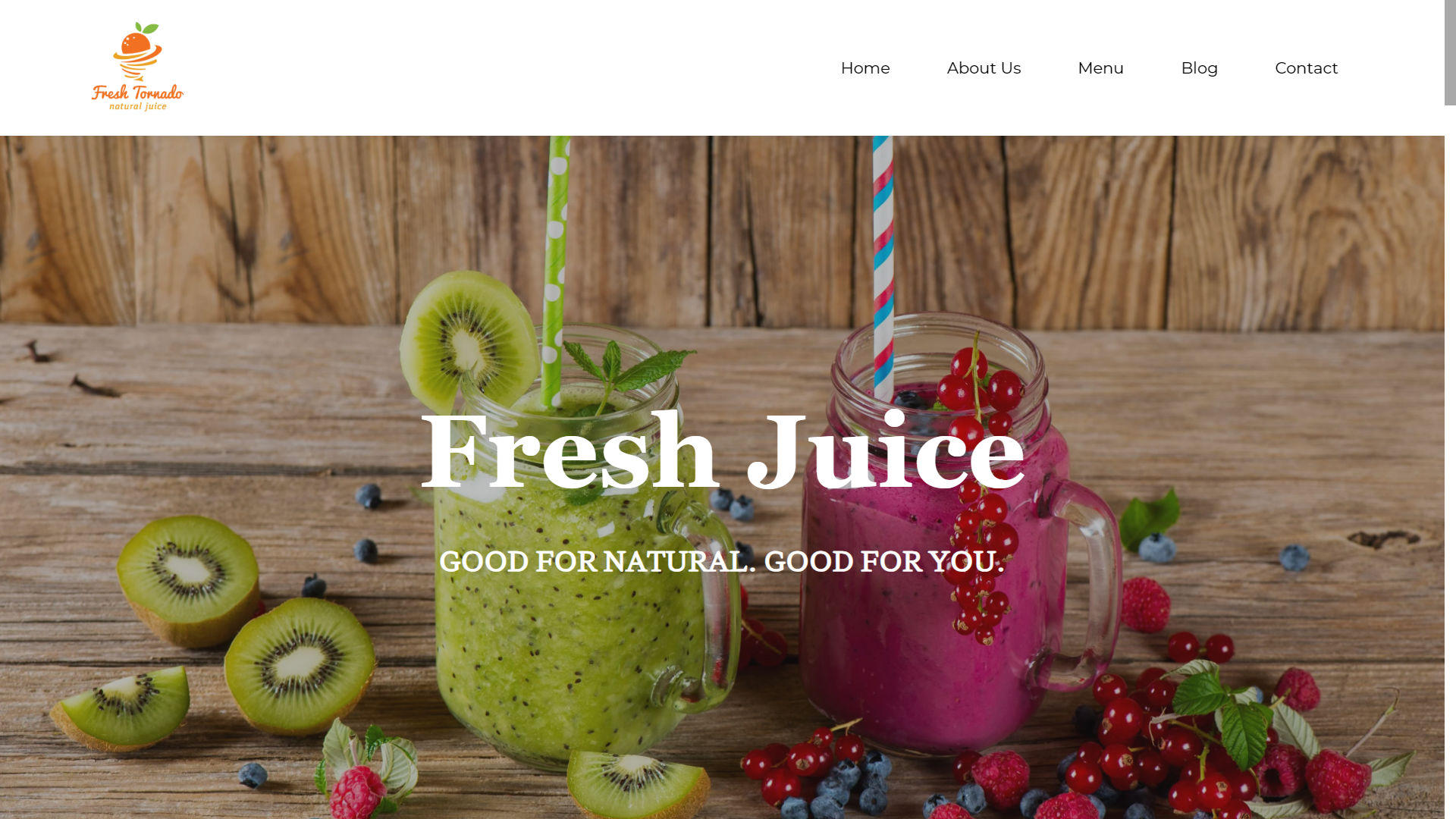This screenshot has width=1456, height=819.
Task: Click the Fresh Juice hero heading
Action: click(x=723, y=452)
